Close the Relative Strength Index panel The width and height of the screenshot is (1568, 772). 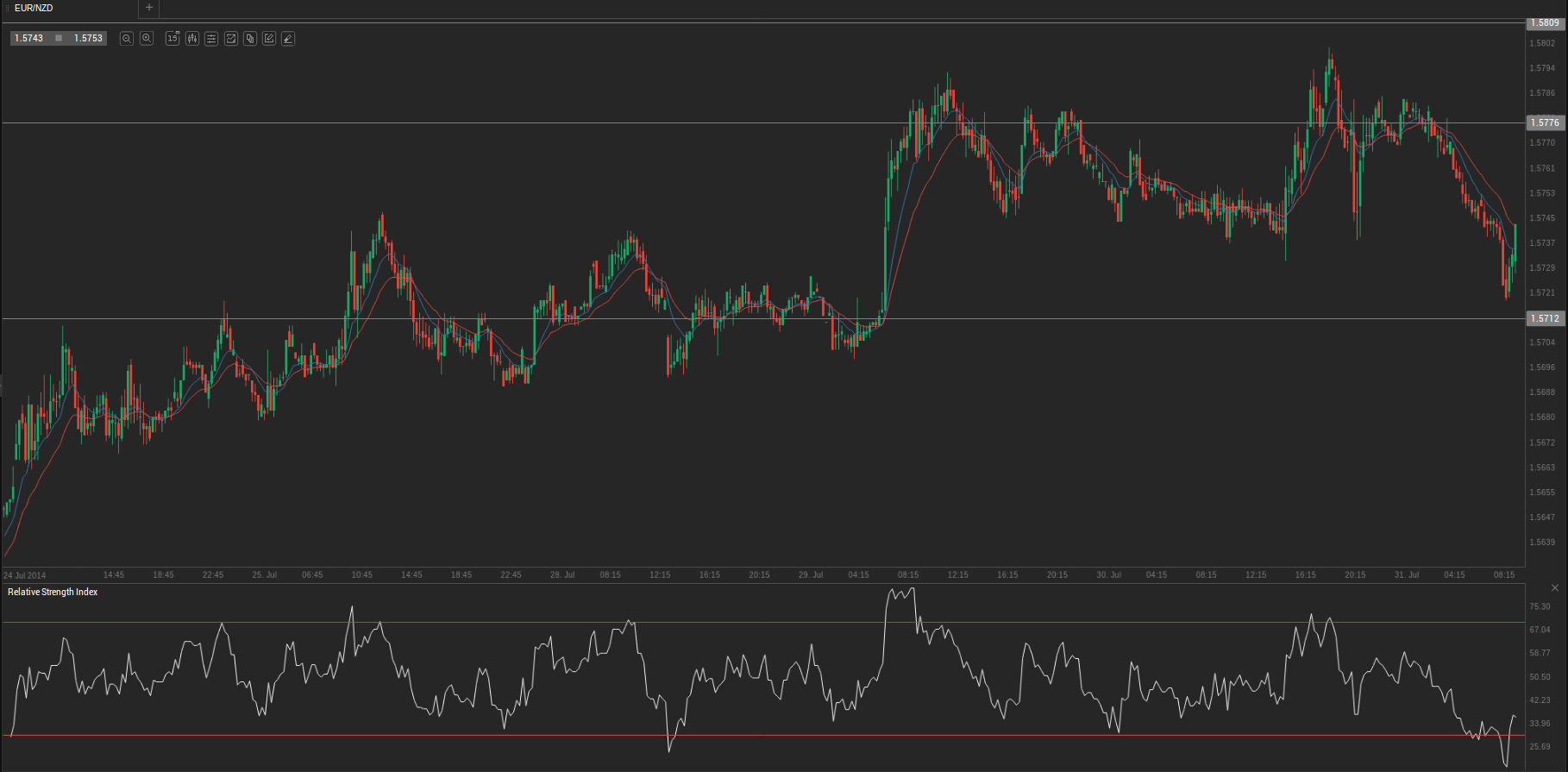point(1555,588)
